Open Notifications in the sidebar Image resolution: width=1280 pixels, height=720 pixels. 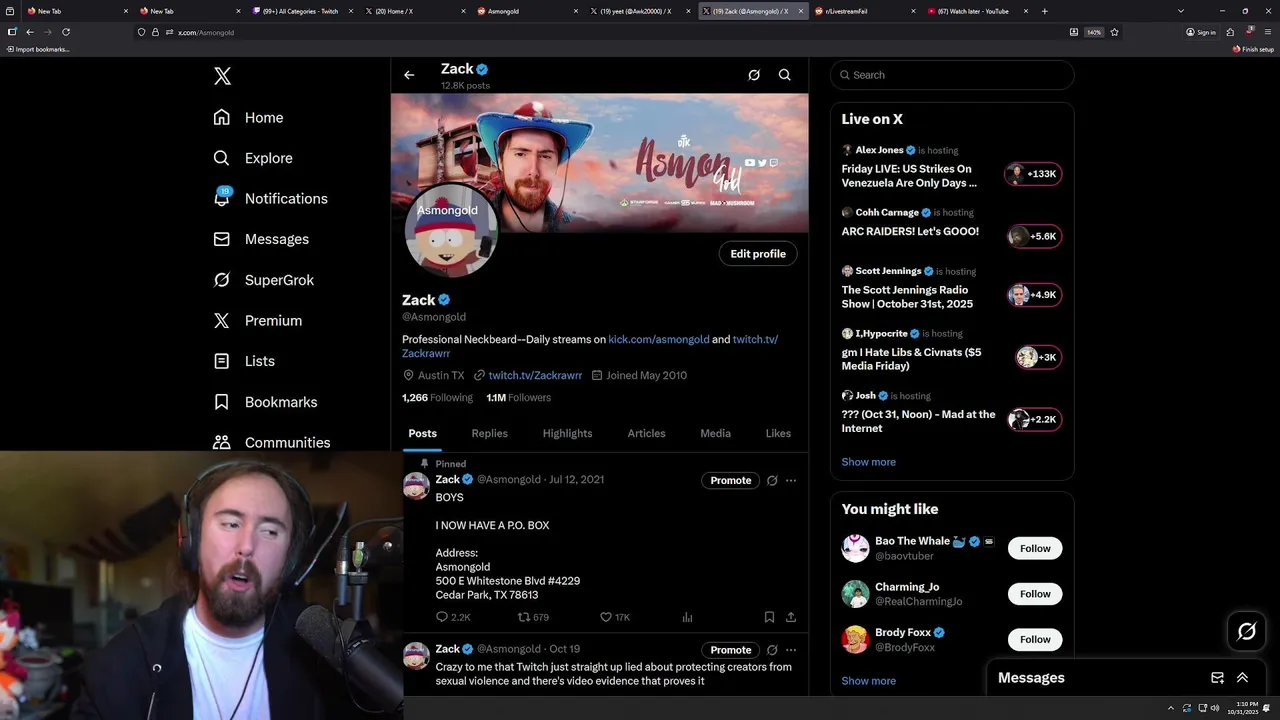270,199
